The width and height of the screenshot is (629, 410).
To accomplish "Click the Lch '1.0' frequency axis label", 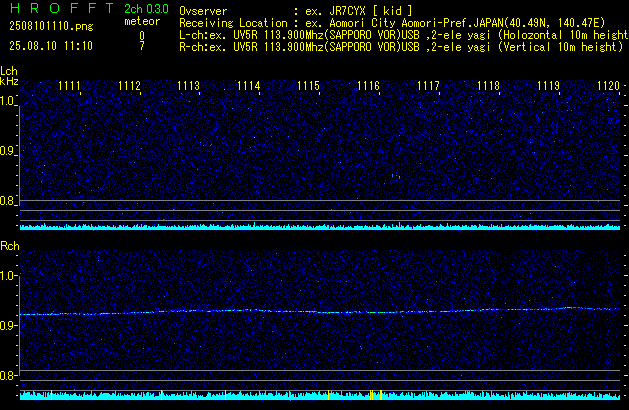I will [7, 101].
